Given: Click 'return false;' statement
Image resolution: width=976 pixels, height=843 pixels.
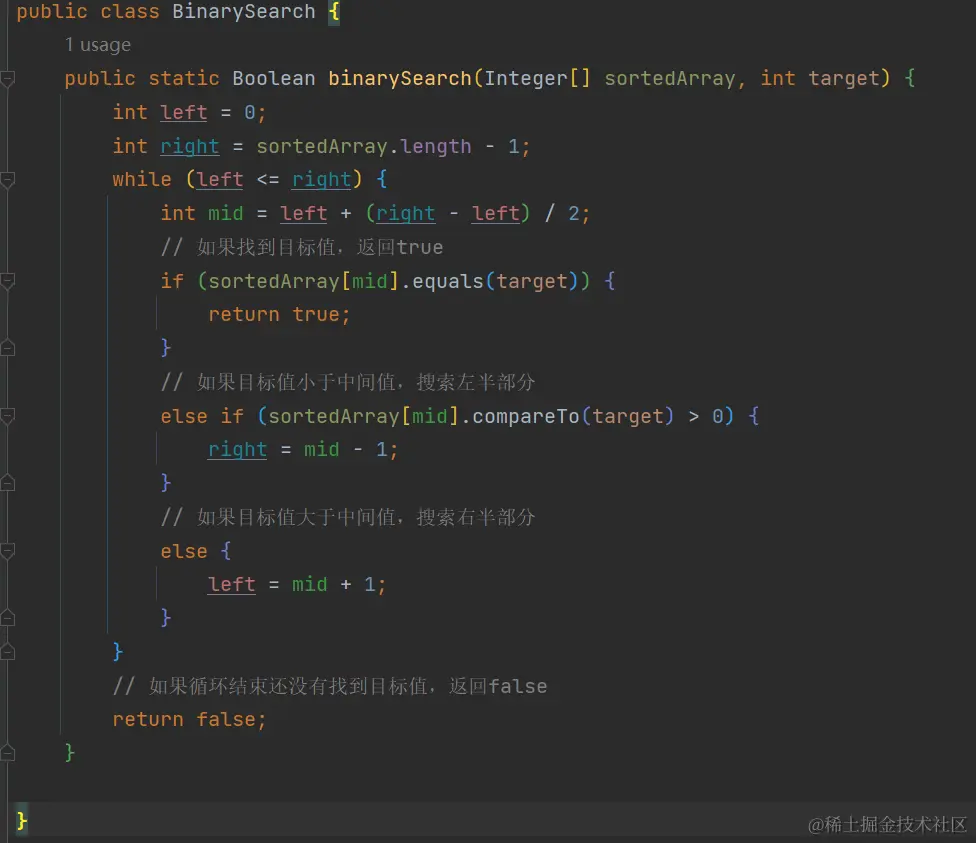Looking at the screenshot, I should click(x=189, y=720).
